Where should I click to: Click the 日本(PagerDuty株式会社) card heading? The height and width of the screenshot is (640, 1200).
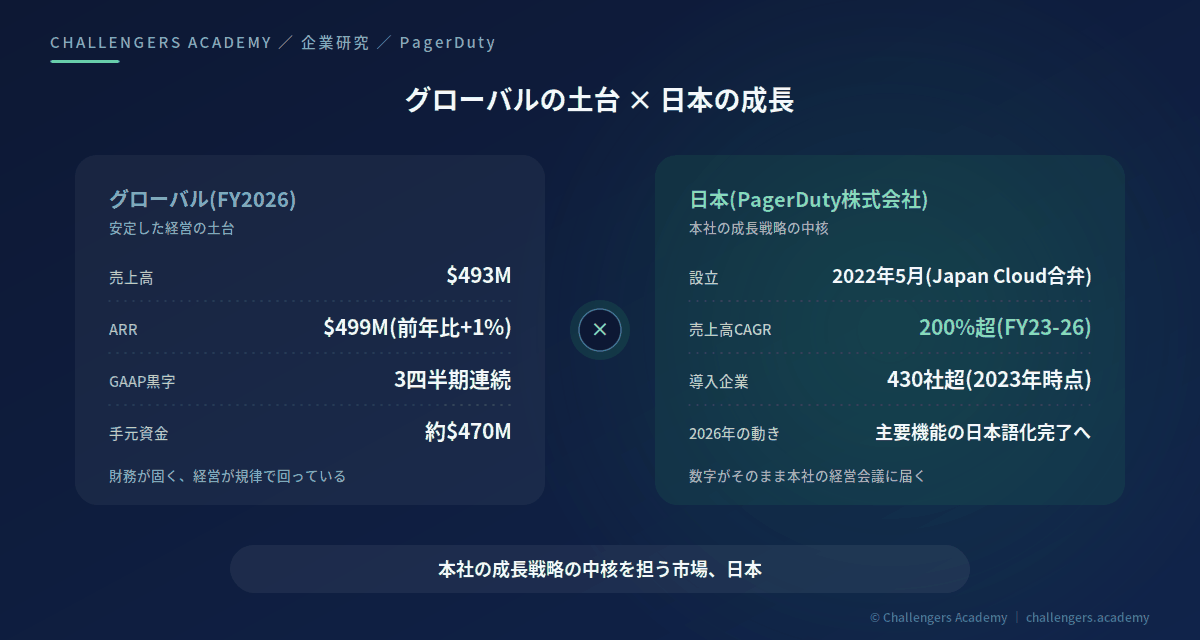pyautogui.click(x=809, y=199)
